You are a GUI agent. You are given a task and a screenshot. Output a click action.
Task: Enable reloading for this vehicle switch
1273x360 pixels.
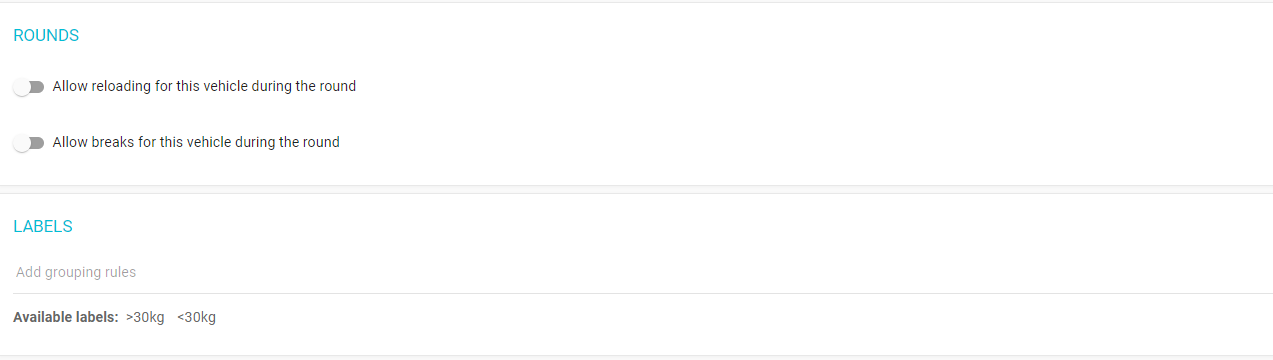(29, 87)
